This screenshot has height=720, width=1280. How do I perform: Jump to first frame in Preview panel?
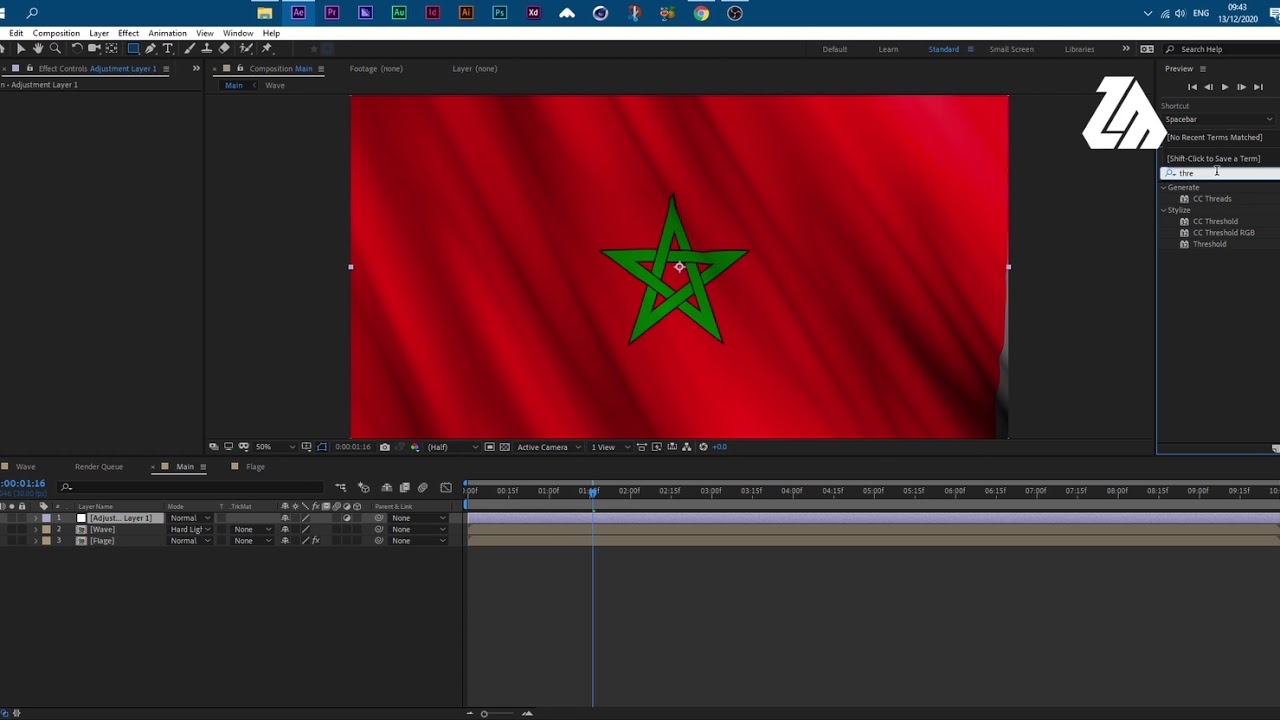(x=1192, y=87)
